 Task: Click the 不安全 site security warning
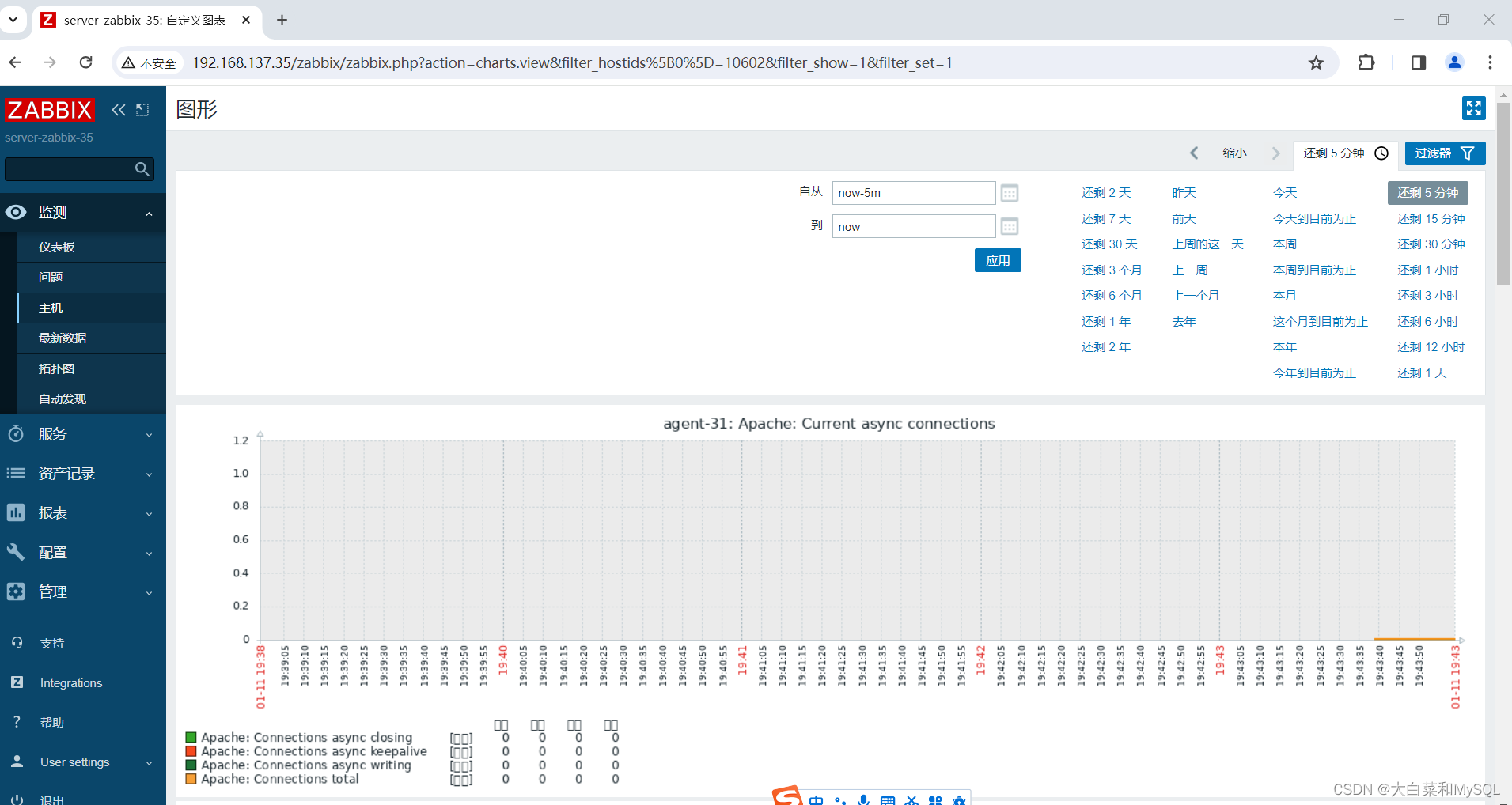point(149,63)
